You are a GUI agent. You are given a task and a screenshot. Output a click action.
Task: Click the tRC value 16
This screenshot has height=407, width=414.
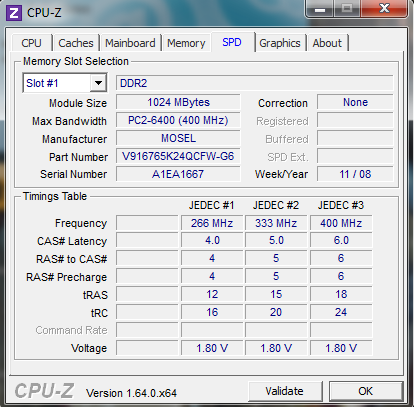212,312
